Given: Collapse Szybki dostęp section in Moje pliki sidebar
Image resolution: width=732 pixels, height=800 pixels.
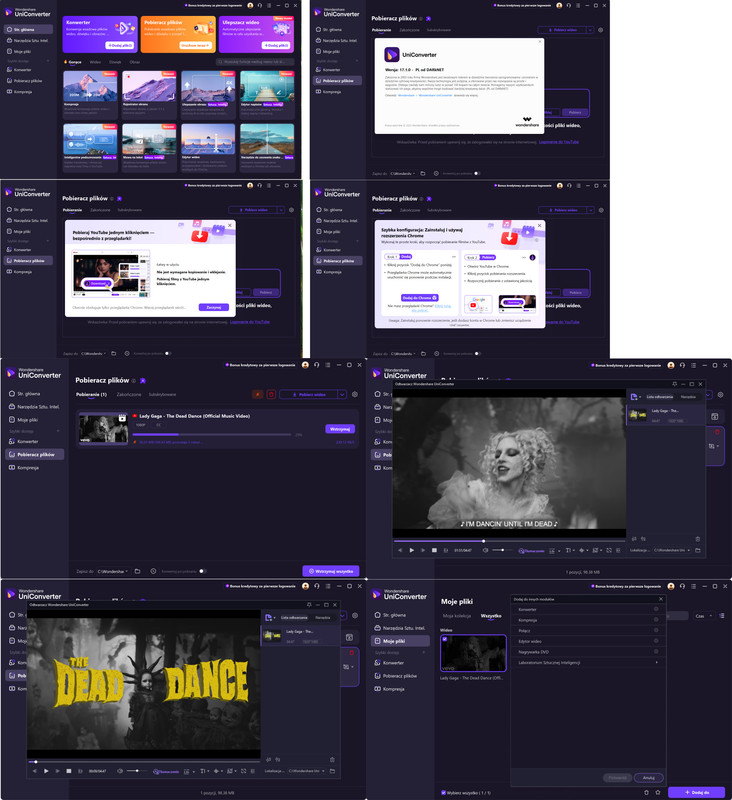Looking at the screenshot, I should pos(424,653).
